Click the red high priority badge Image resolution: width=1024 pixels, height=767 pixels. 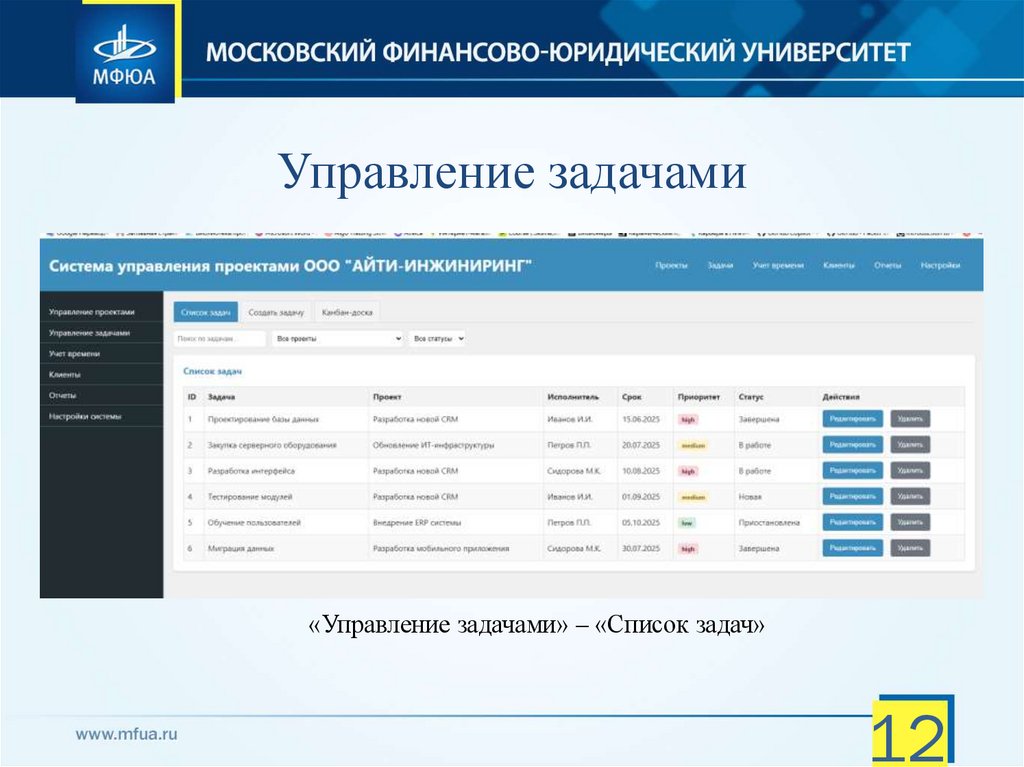pyautogui.click(x=690, y=420)
